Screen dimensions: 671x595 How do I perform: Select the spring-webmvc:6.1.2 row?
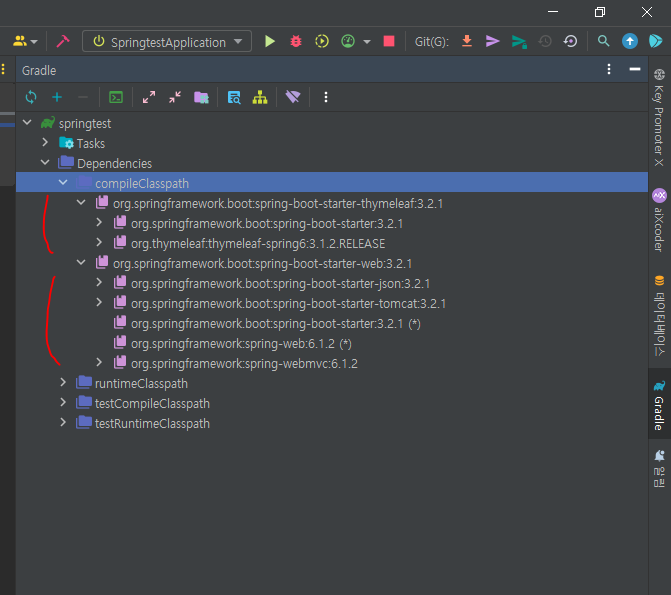332,363
